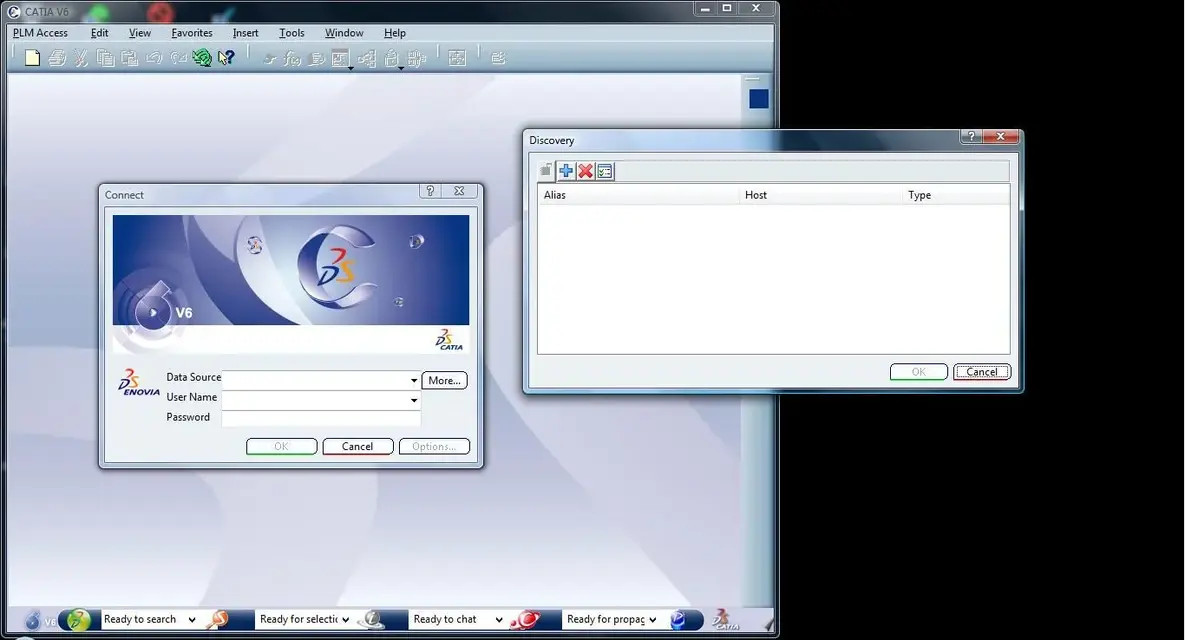Click the V6 compass icon in status bar

coord(33,620)
